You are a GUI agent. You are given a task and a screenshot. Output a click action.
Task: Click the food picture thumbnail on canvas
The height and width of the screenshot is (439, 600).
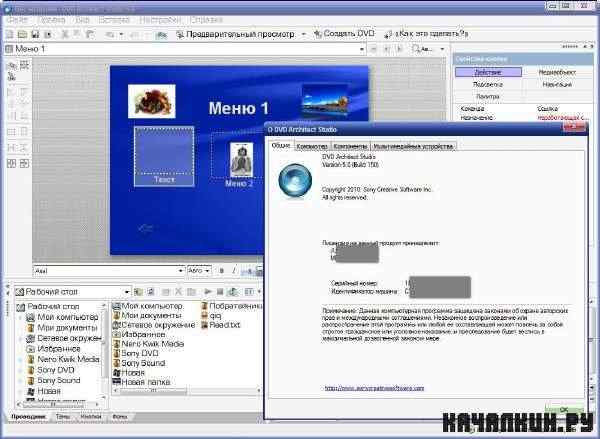(x=152, y=101)
